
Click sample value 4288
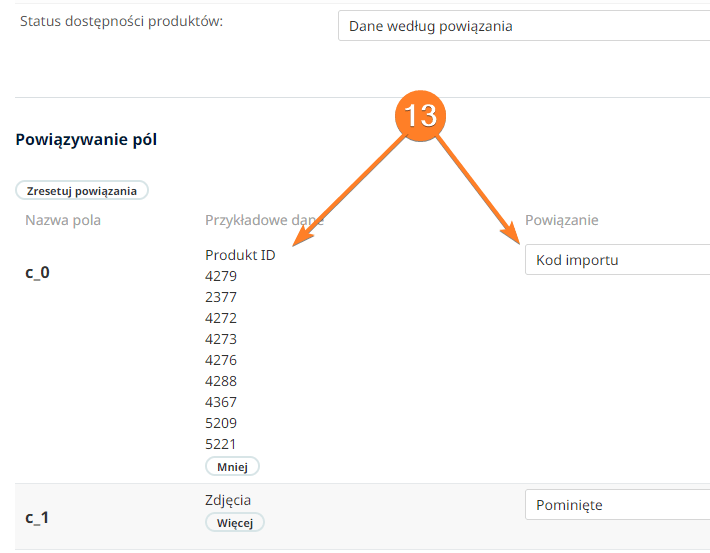[221, 381]
